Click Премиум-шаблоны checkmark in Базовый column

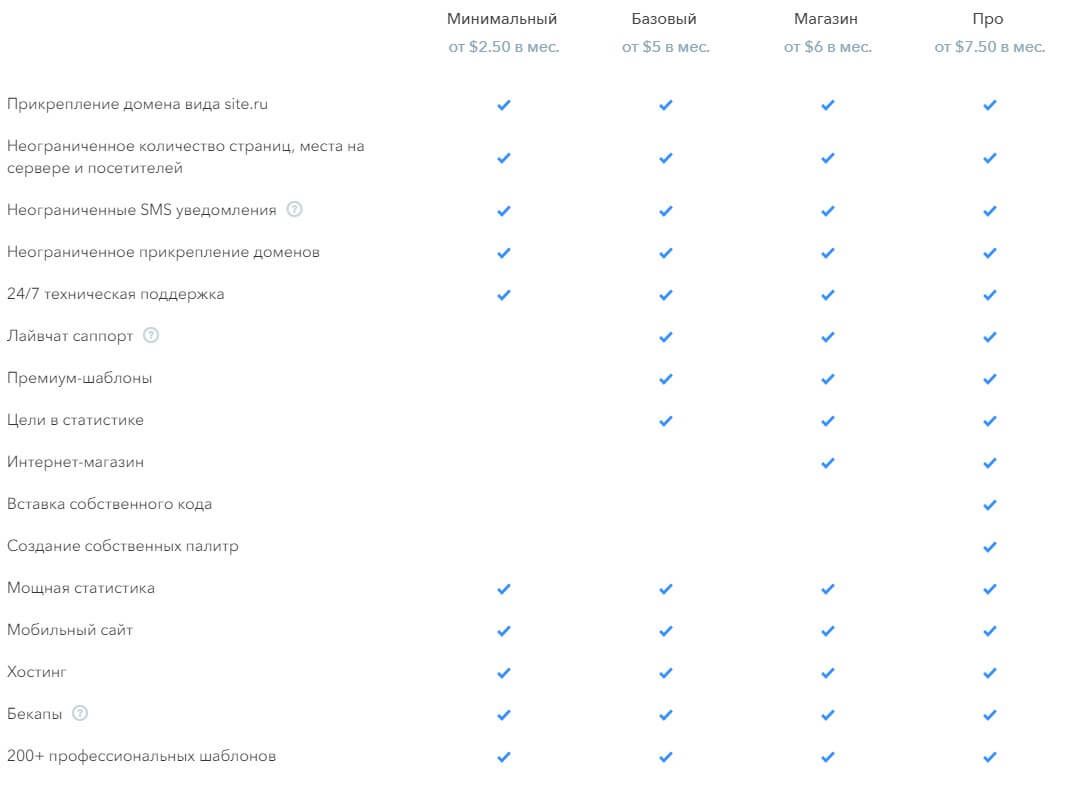pyautogui.click(x=665, y=379)
